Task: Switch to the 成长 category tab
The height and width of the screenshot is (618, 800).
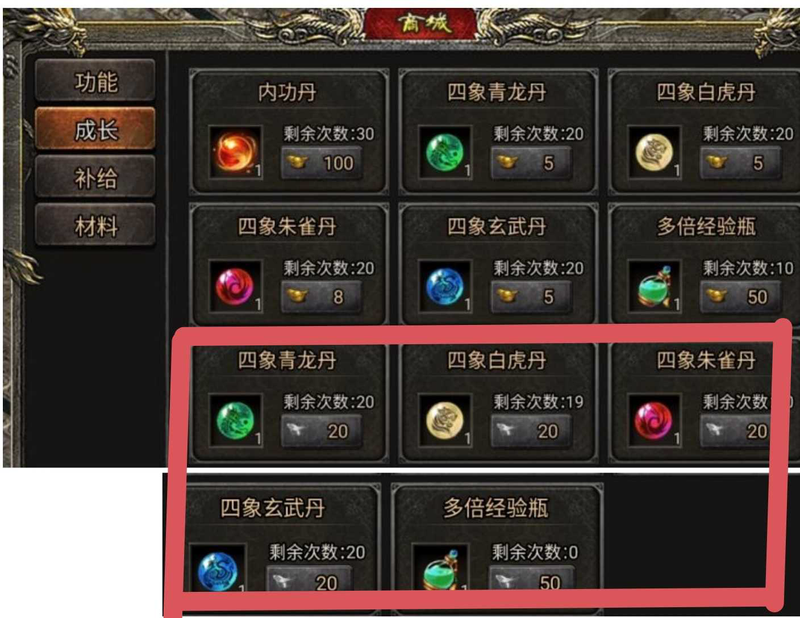Action: (95, 129)
